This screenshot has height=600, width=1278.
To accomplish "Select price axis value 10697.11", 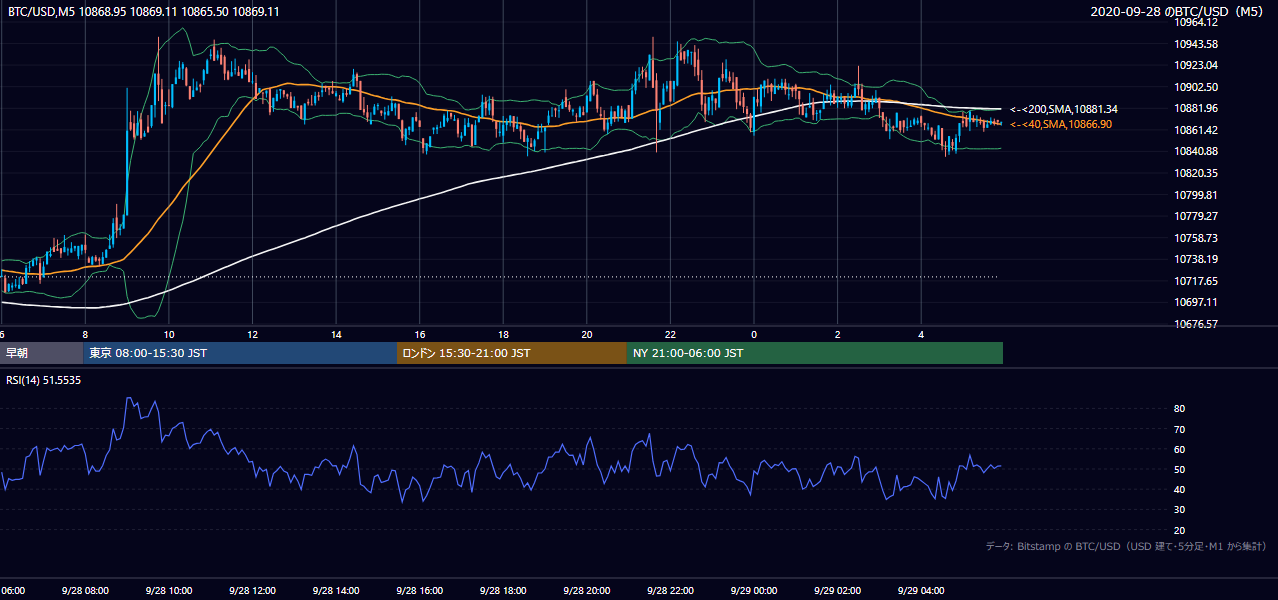I will (x=1197, y=302).
